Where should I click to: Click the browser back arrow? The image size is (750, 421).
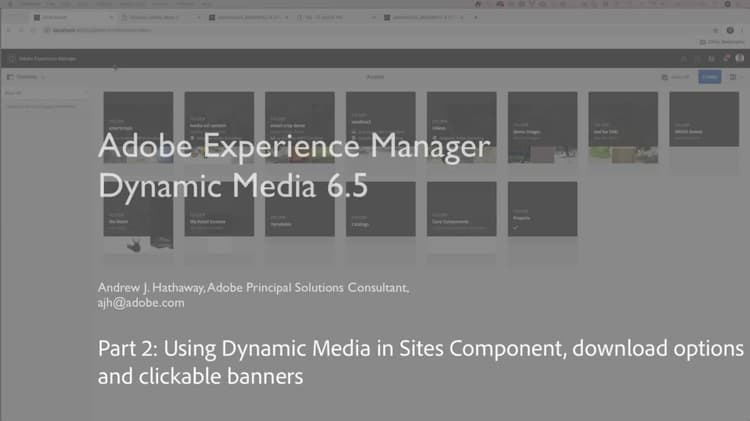pos(9,30)
